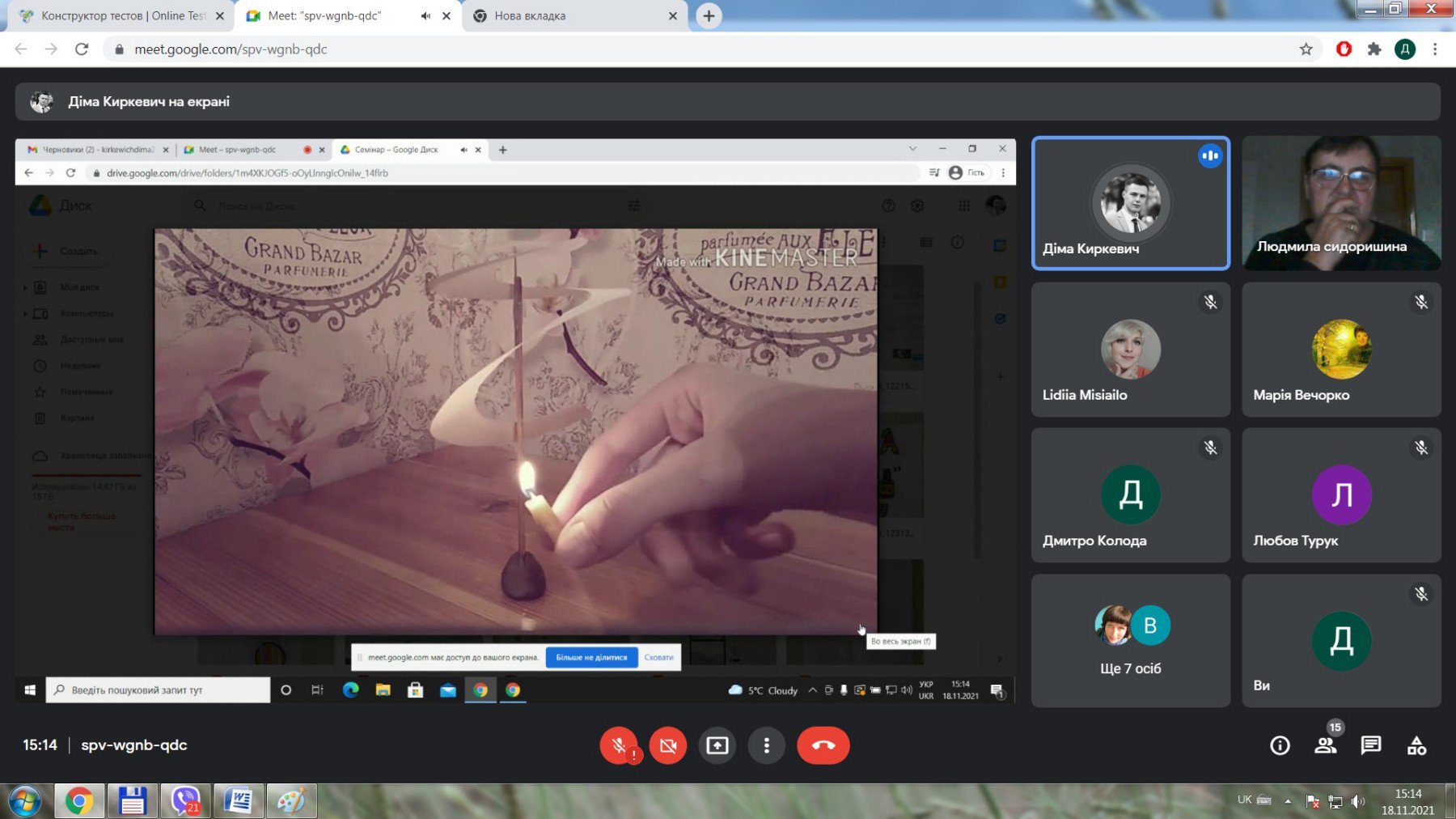Bookmark this page with star icon
This screenshot has height=819, width=1456.
pyautogui.click(x=1306, y=49)
